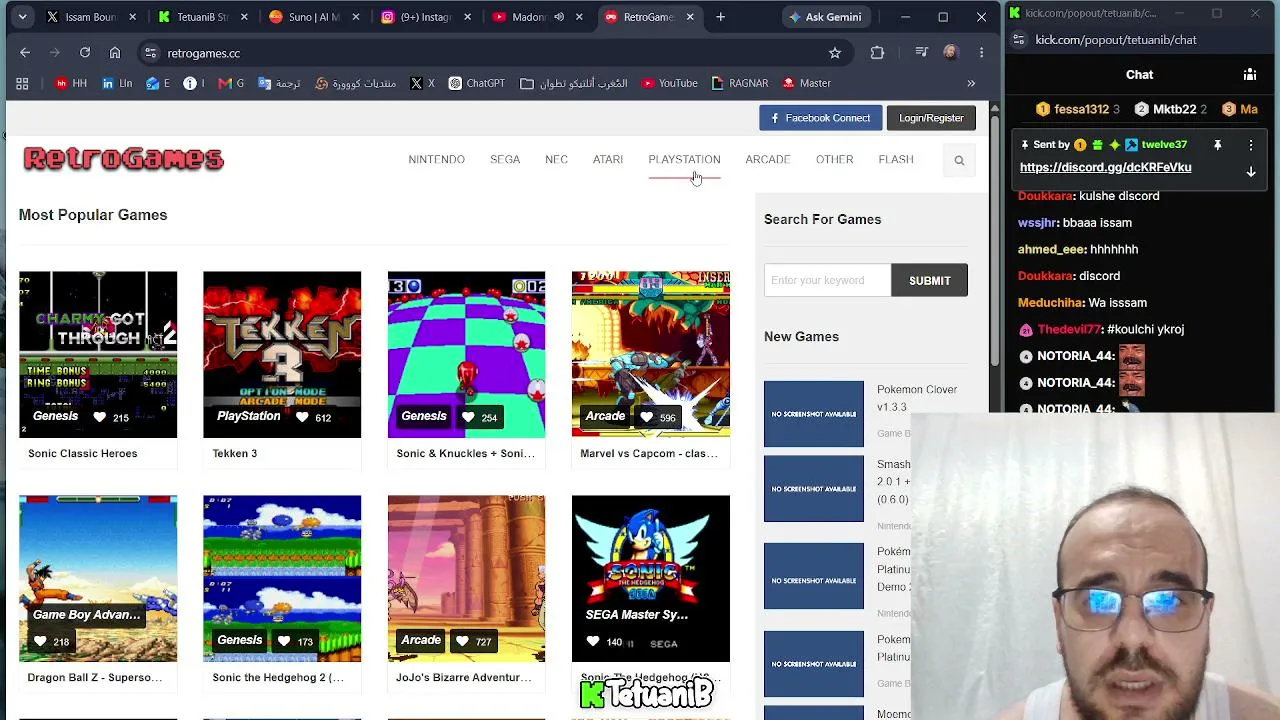Open the Sonic Classic Heroes thumbnail
Screen dimensions: 1280x720
tap(98, 354)
